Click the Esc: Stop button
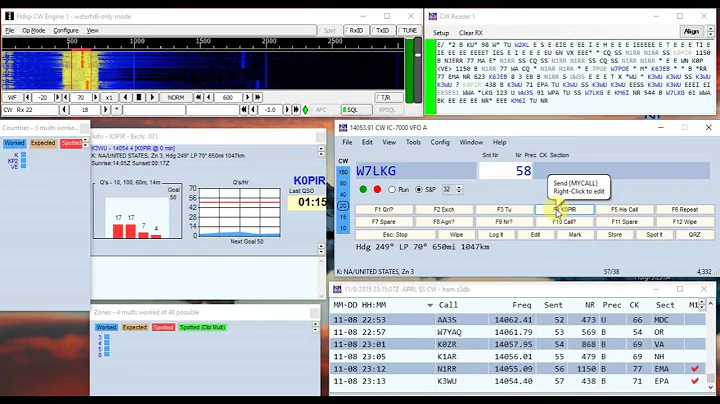Image resolution: width=720 pixels, height=404 pixels. click(x=395, y=235)
